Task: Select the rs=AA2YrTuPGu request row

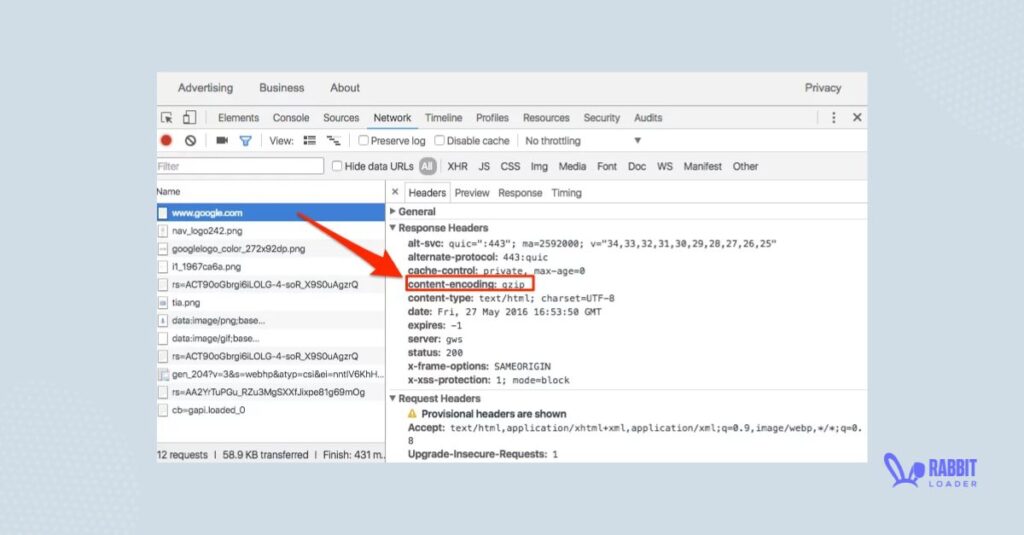Action: point(271,392)
